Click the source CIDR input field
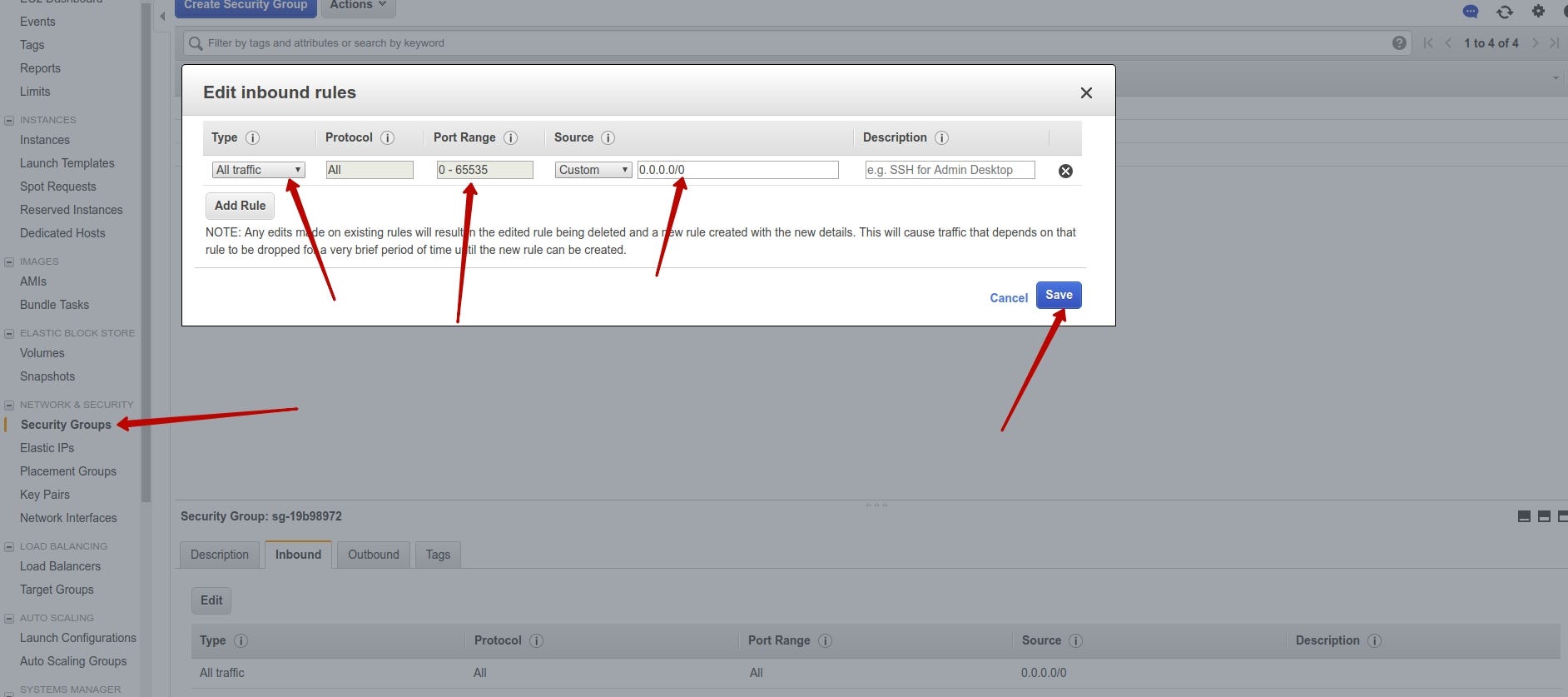1568x697 pixels. (x=737, y=170)
